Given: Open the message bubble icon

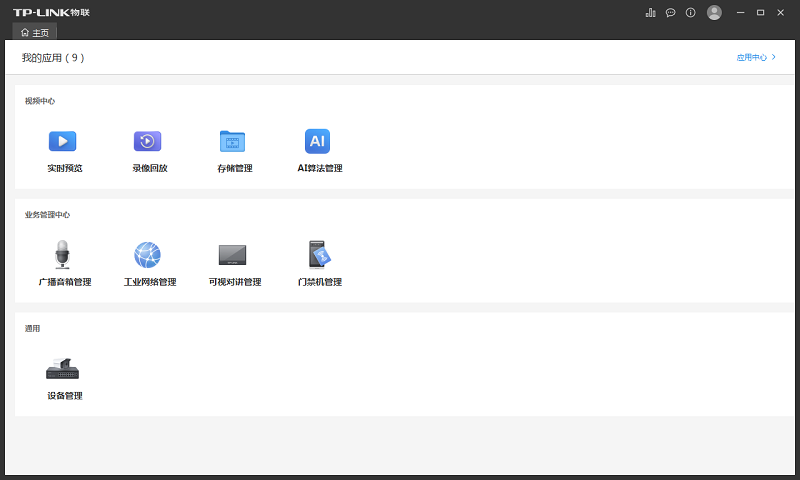Looking at the screenshot, I should pos(670,13).
